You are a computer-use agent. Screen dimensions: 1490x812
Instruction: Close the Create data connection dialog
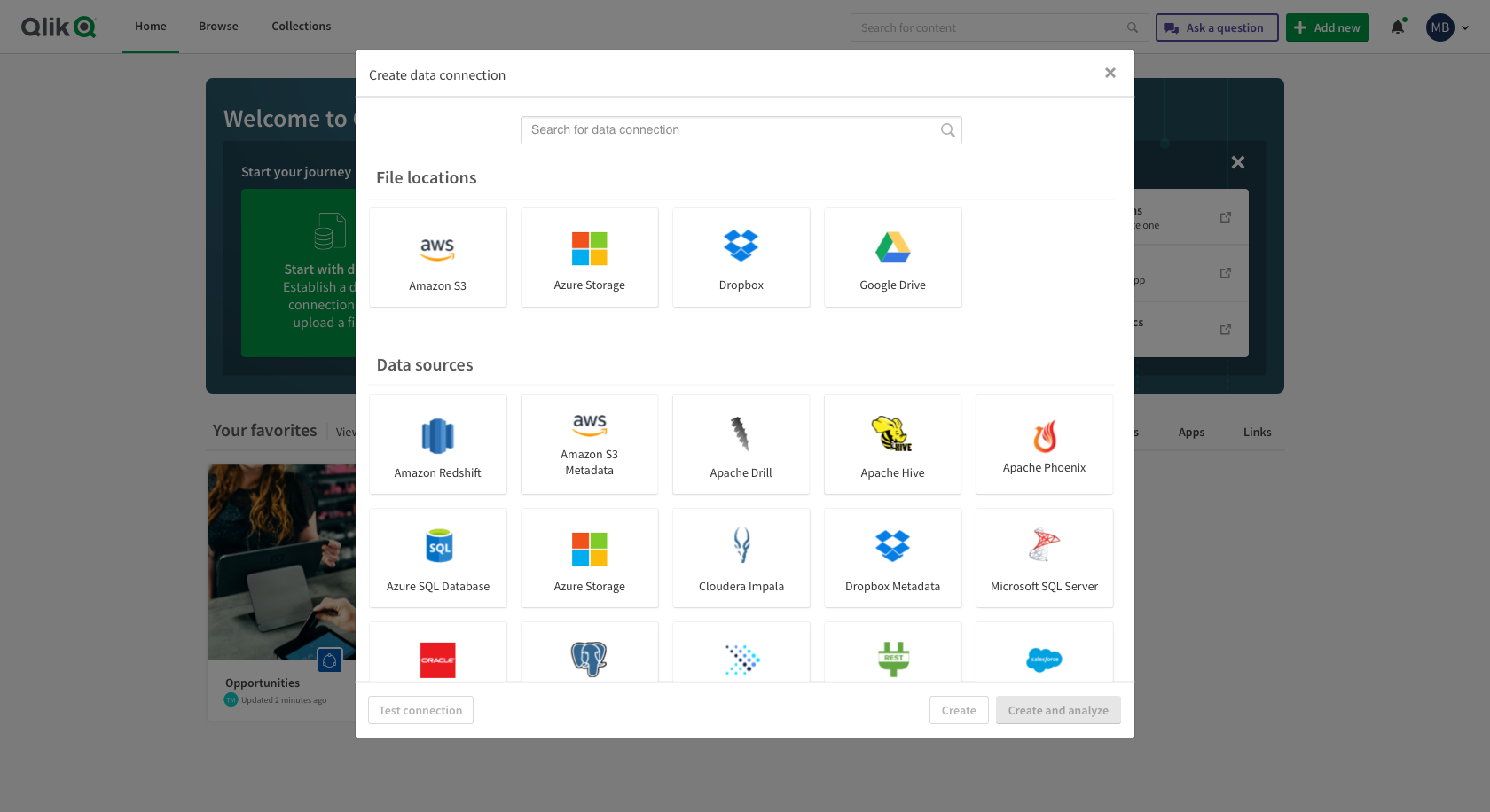(x=1110, y=74)
